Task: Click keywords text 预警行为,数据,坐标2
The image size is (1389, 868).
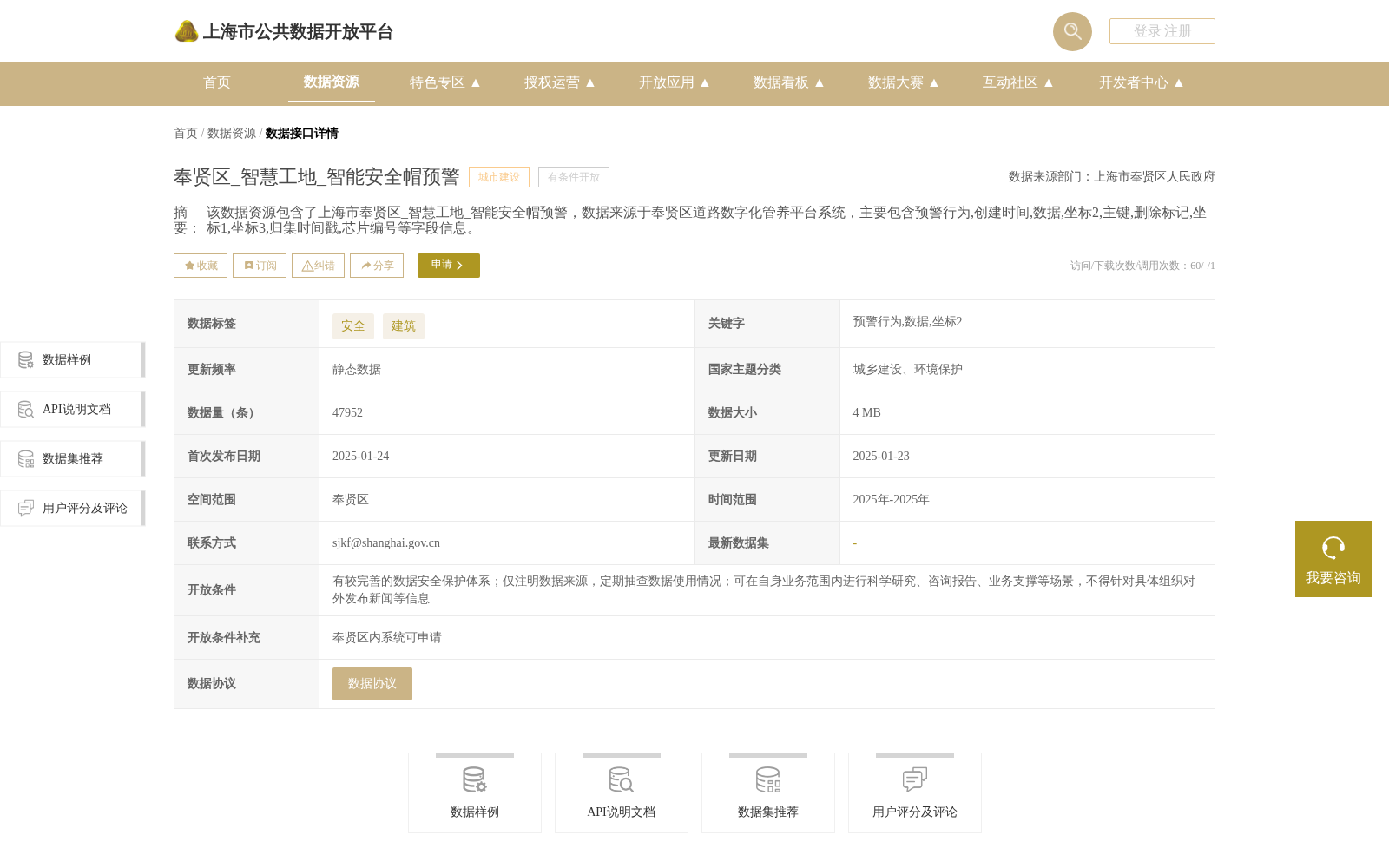Action: [907, 322]
